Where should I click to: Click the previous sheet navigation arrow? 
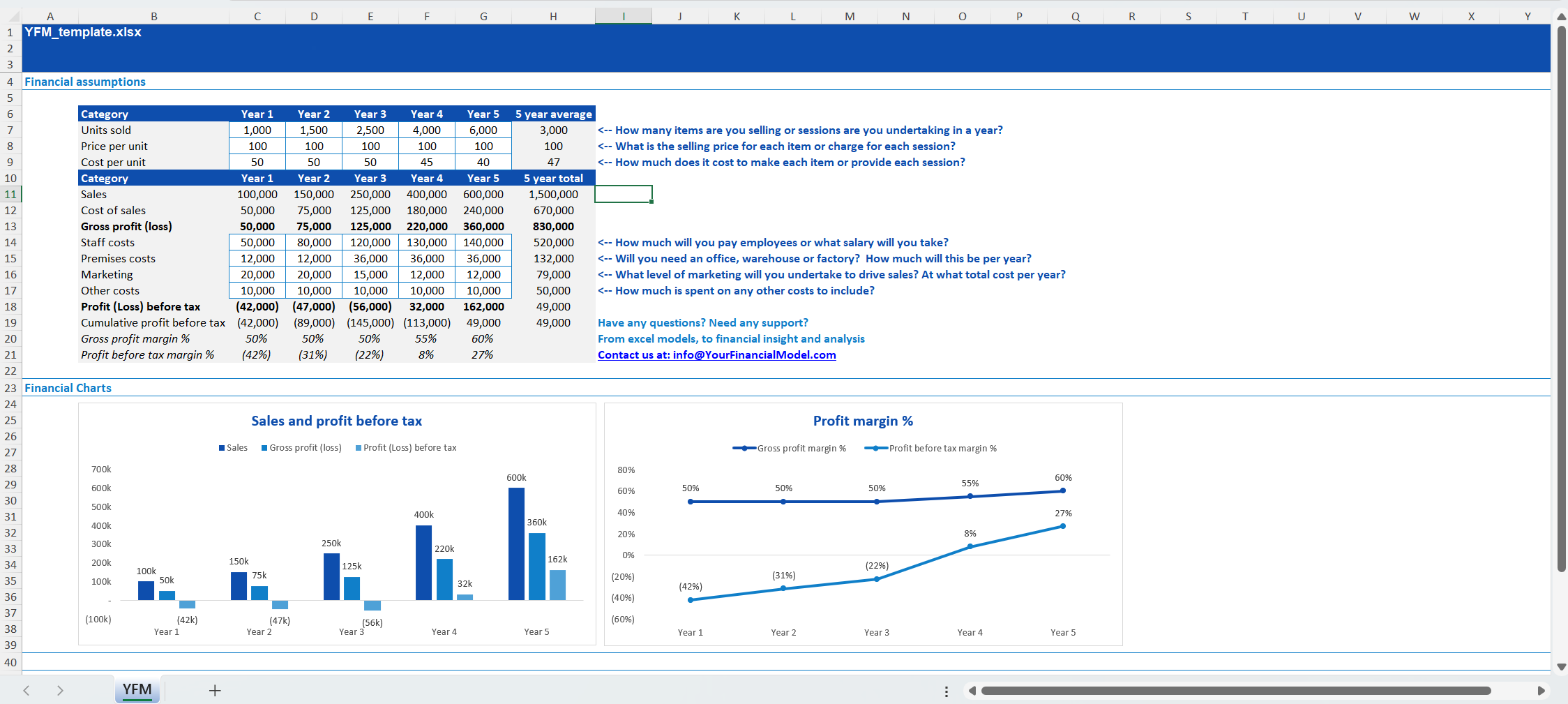coord(27,690)
